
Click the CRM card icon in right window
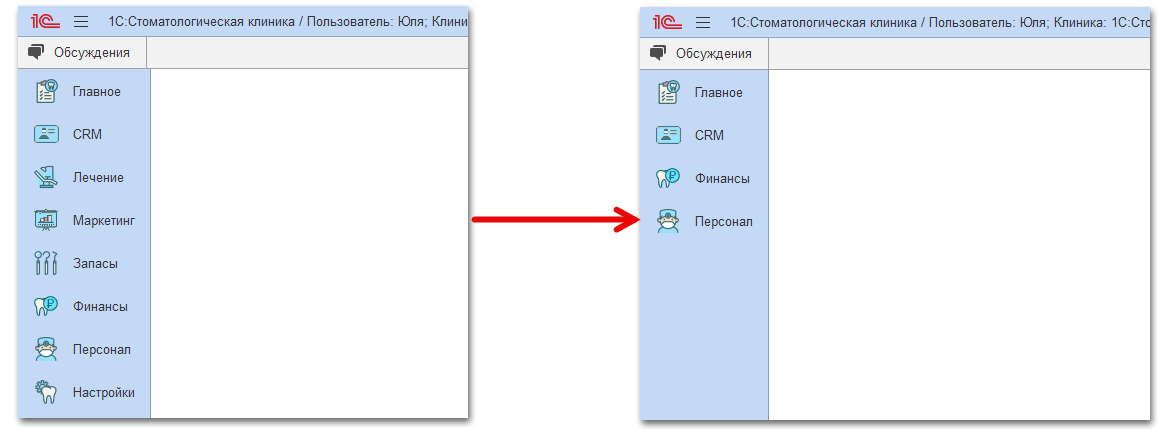pyautogui.click(x=668, y=135)
